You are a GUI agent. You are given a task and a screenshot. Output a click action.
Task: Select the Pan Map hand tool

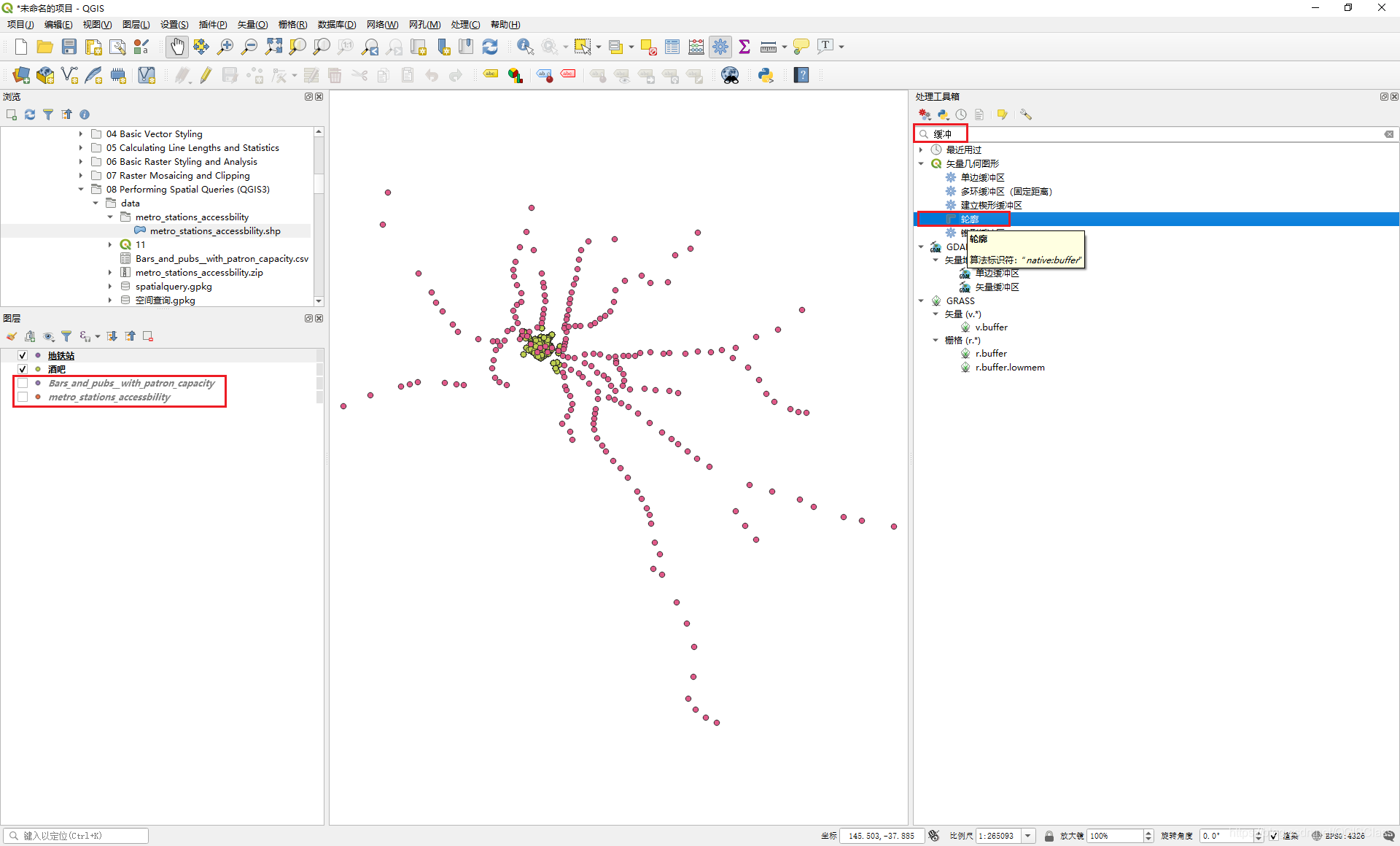pos(176,47)
